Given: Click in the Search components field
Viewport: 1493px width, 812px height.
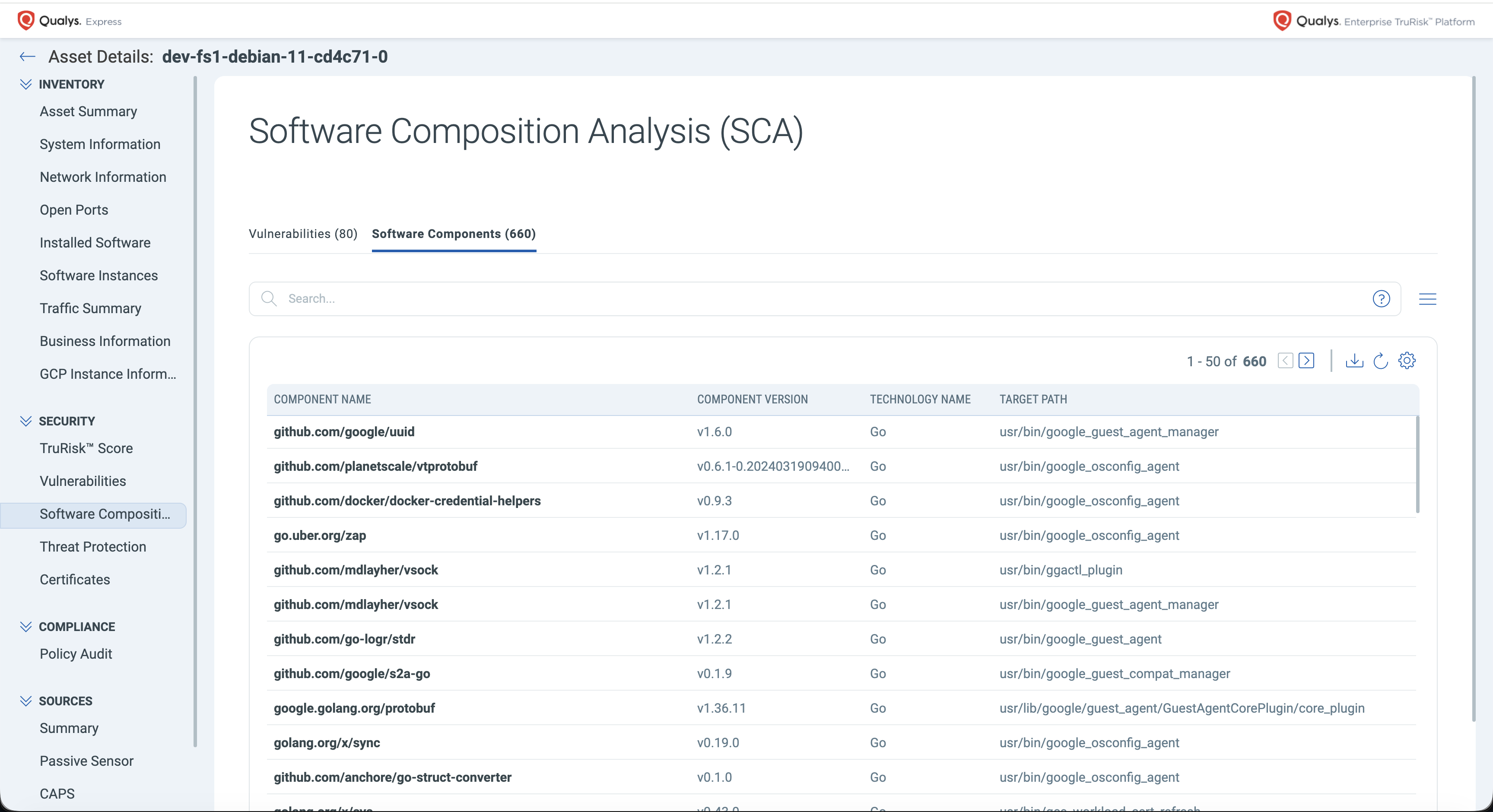Looking at the screenshot, I should [x=824, y=298].
